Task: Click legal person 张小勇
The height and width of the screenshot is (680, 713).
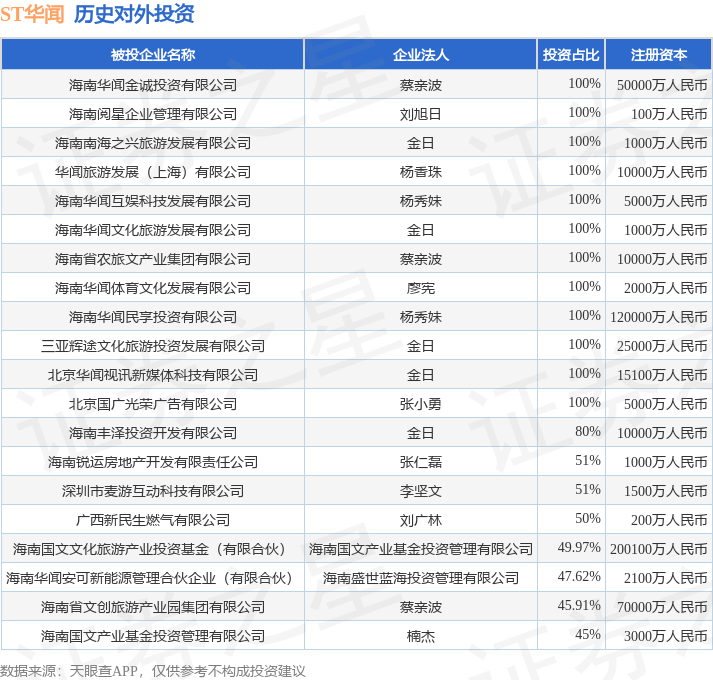Action: coord(421,404)
